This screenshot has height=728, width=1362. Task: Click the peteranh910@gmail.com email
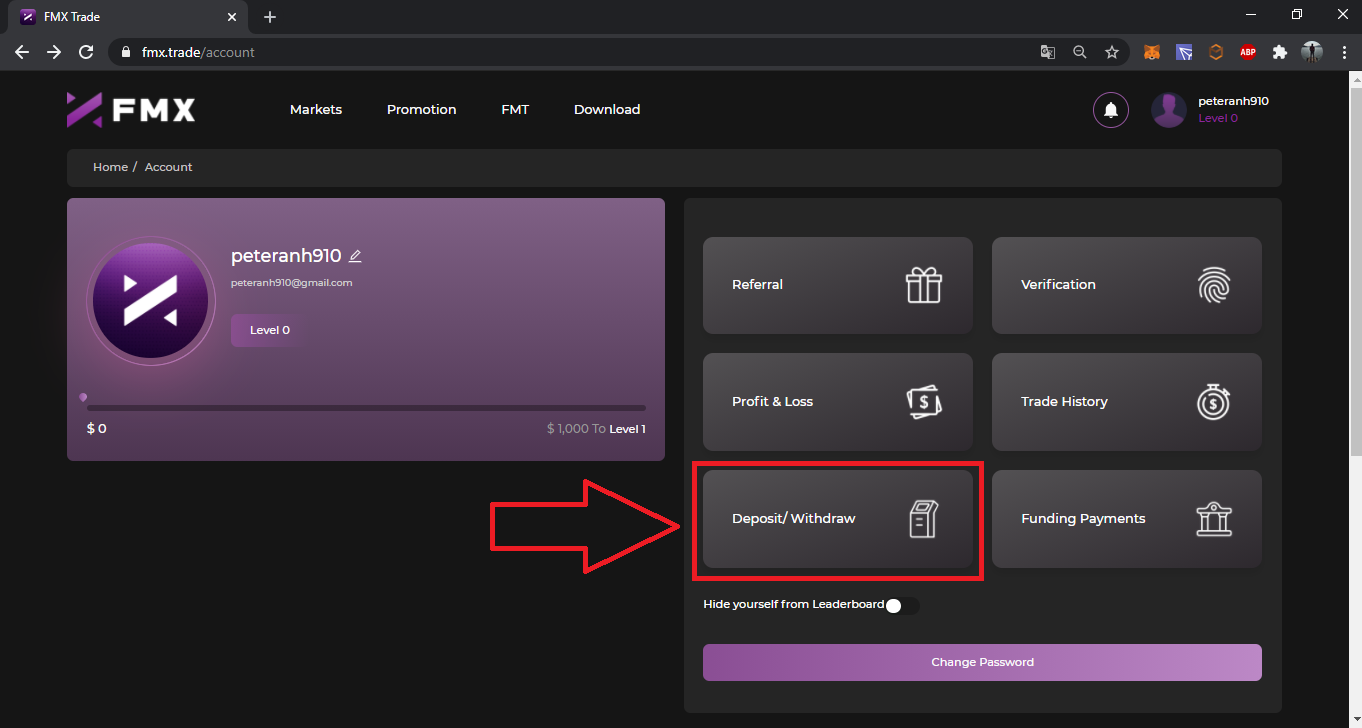[x=291, y=283]
